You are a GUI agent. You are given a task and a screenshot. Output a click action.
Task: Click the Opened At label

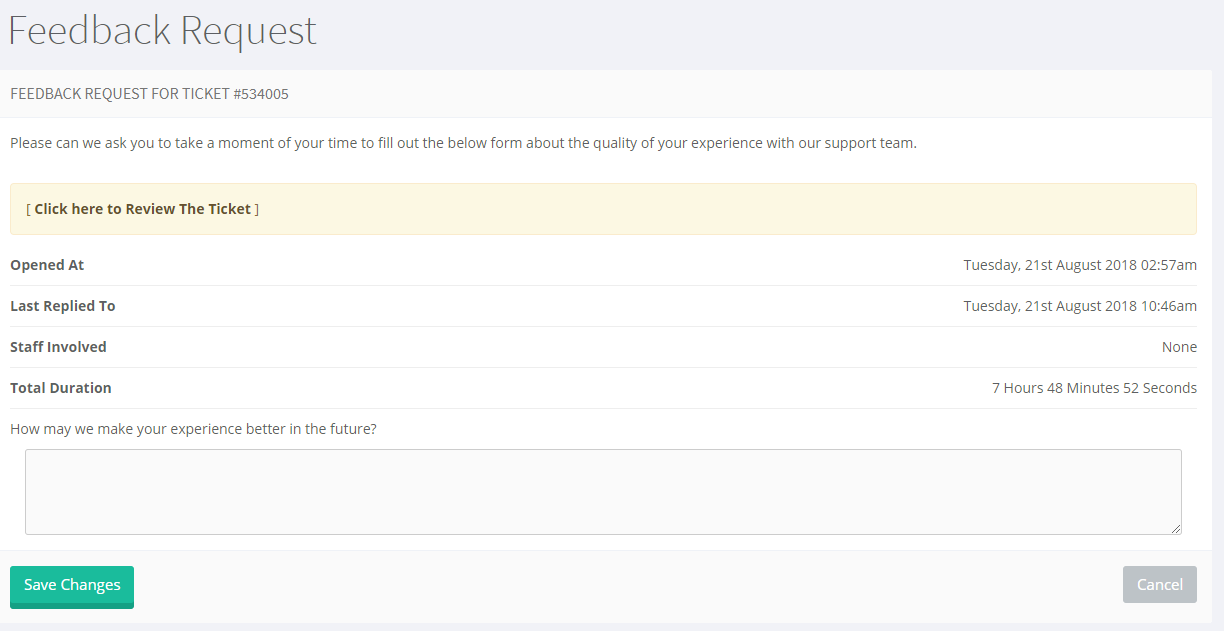pyautogui.click(x=47, y=265)
